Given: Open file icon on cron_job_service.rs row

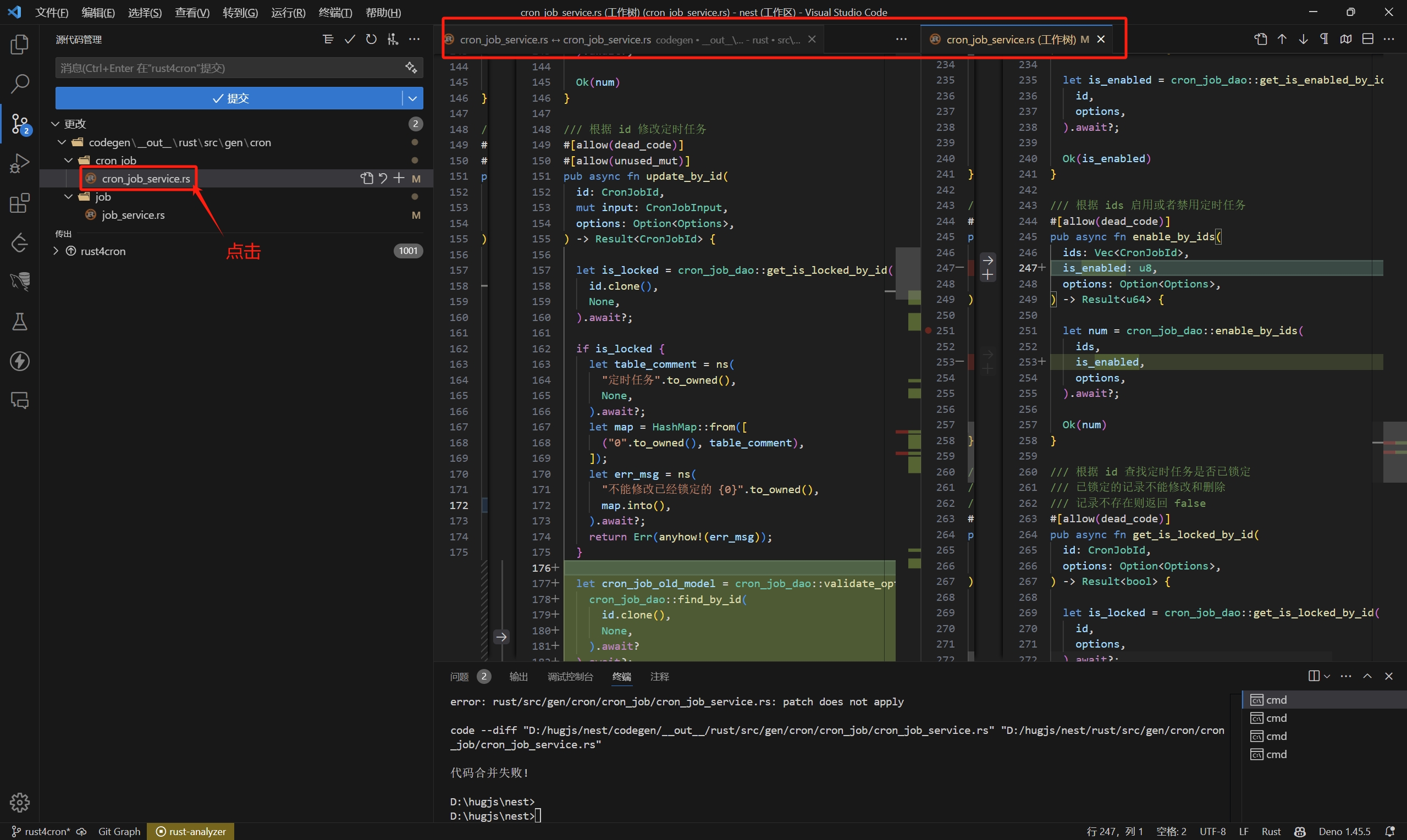Looking at the screenshot, I should (367, 178).
